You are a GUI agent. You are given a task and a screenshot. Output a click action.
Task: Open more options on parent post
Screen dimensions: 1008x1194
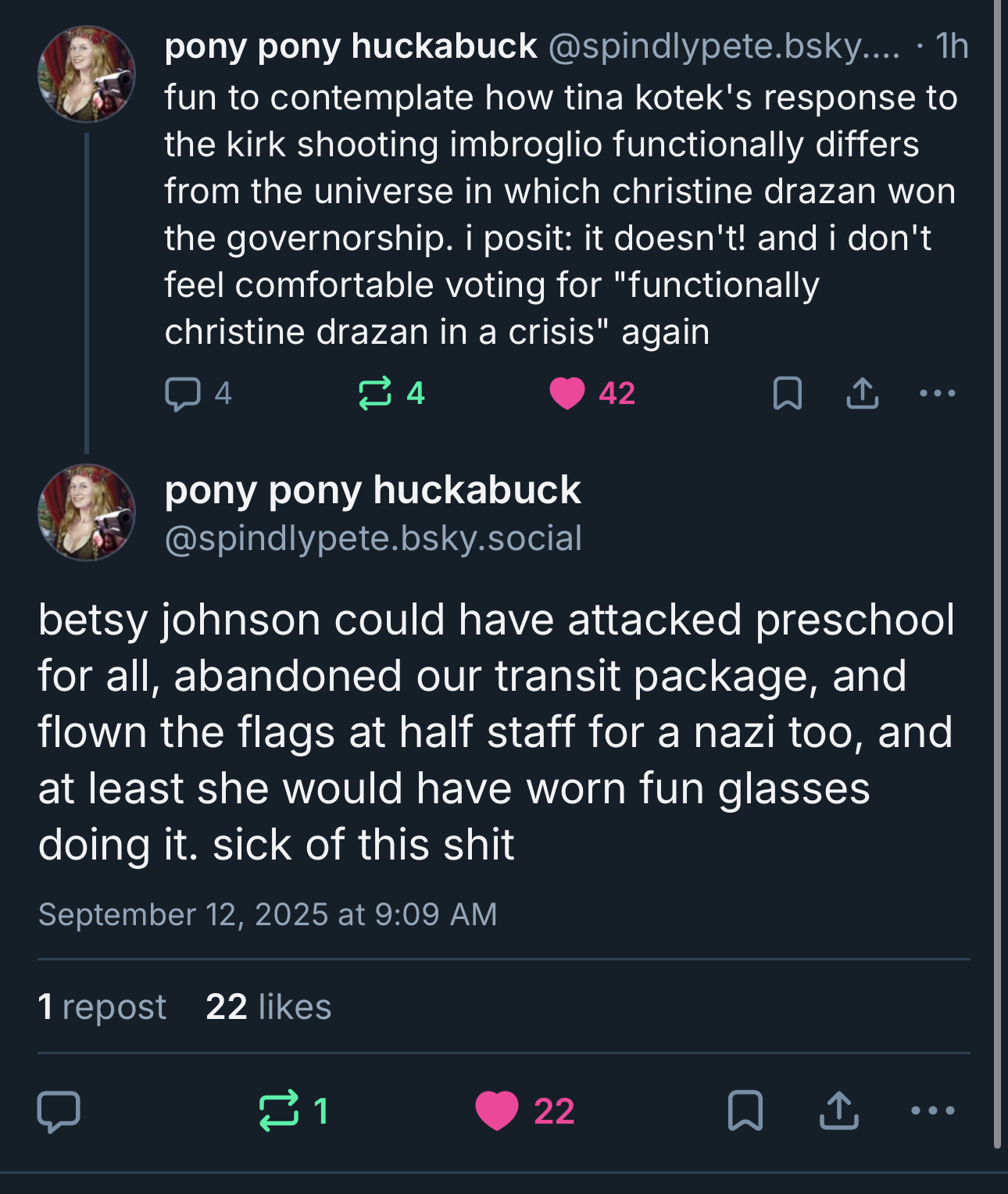click(937, 393)
